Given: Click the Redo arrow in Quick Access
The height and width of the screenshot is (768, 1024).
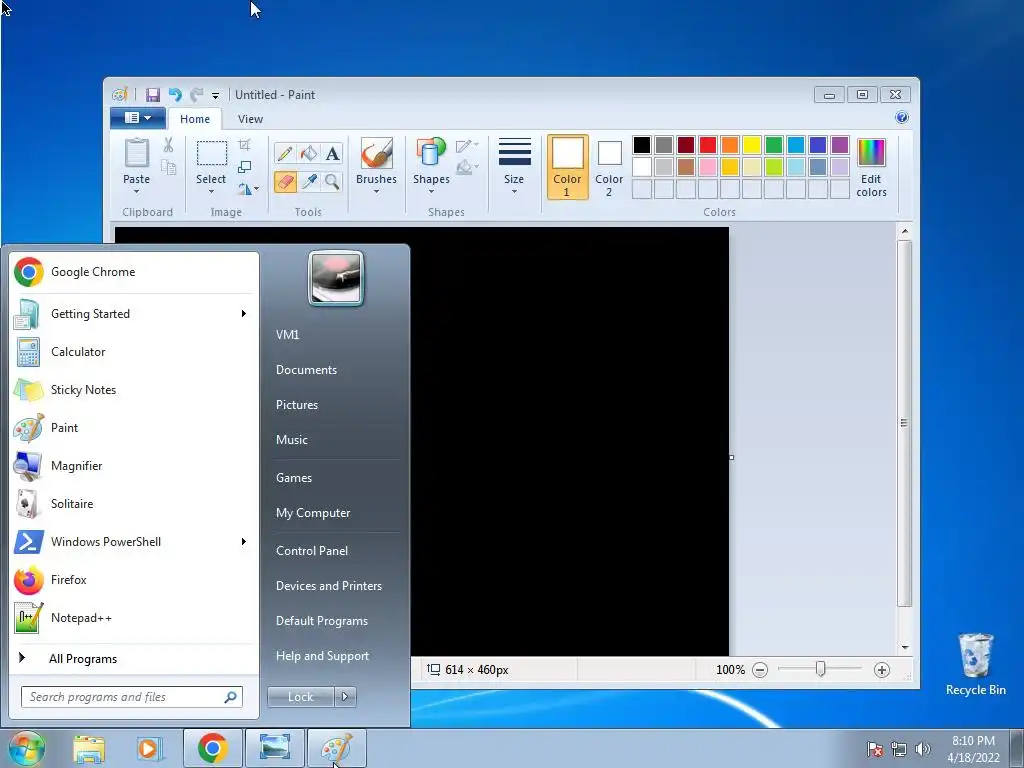Looking at the screenshot, I should point(196,95).
